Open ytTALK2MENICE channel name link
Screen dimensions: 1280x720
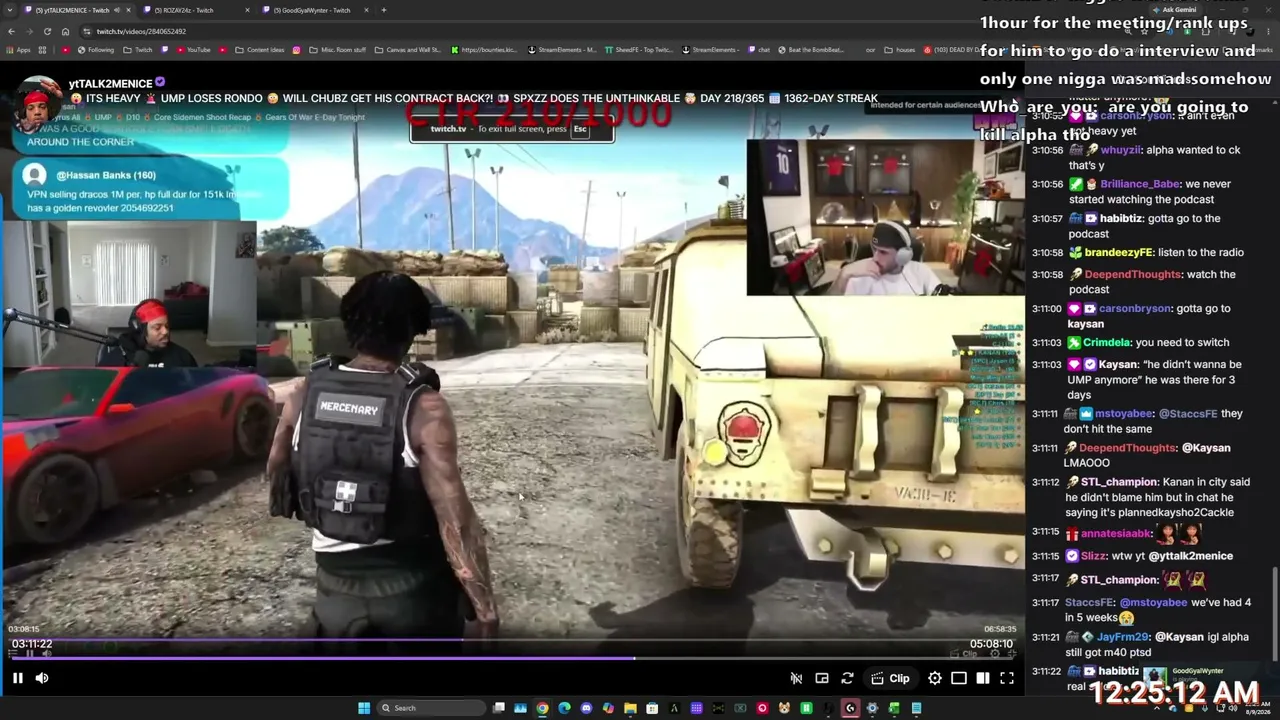tap(110, 83)
